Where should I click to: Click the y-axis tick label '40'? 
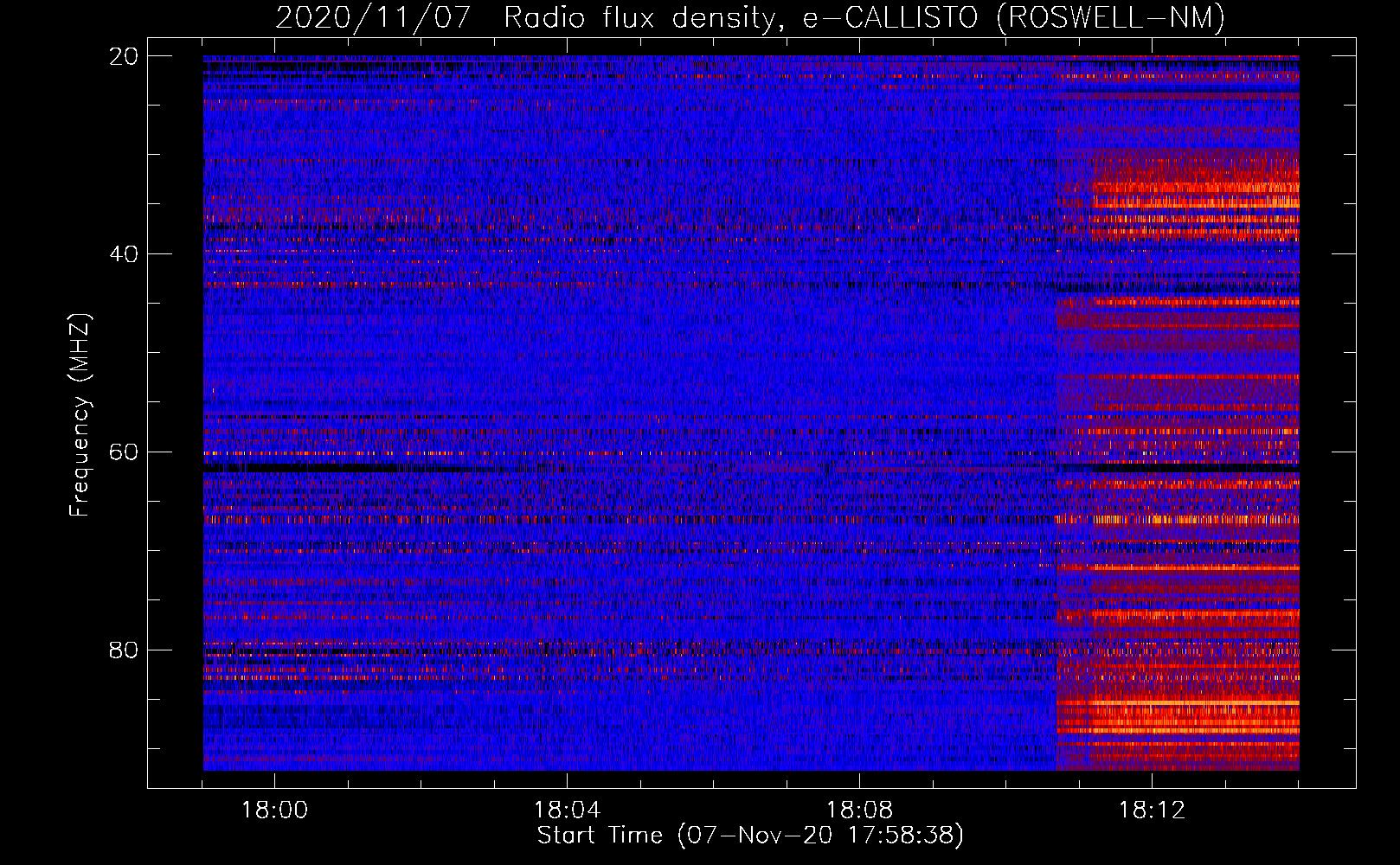(x=124, y=254)
